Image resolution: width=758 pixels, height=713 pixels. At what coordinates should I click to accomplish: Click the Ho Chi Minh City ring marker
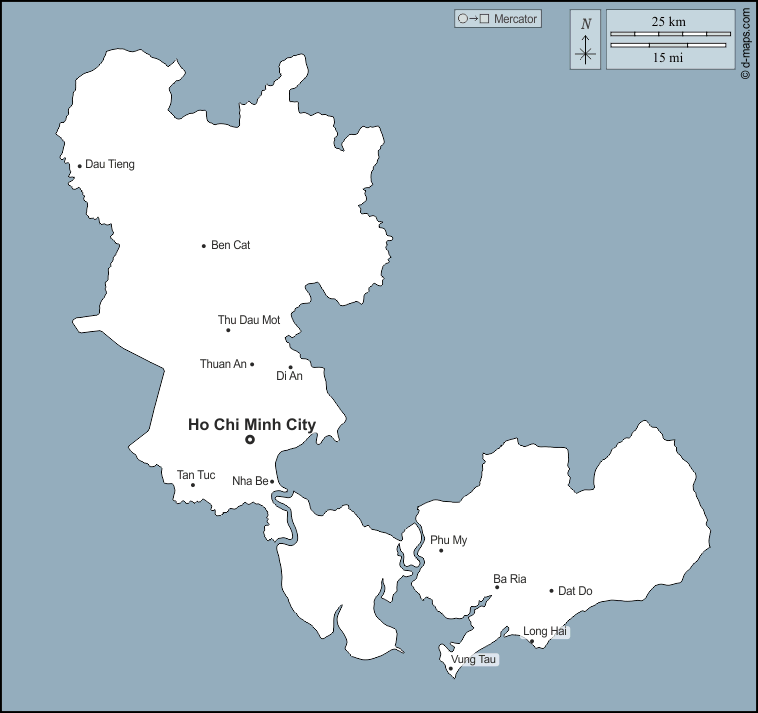(x=250, y=439)
